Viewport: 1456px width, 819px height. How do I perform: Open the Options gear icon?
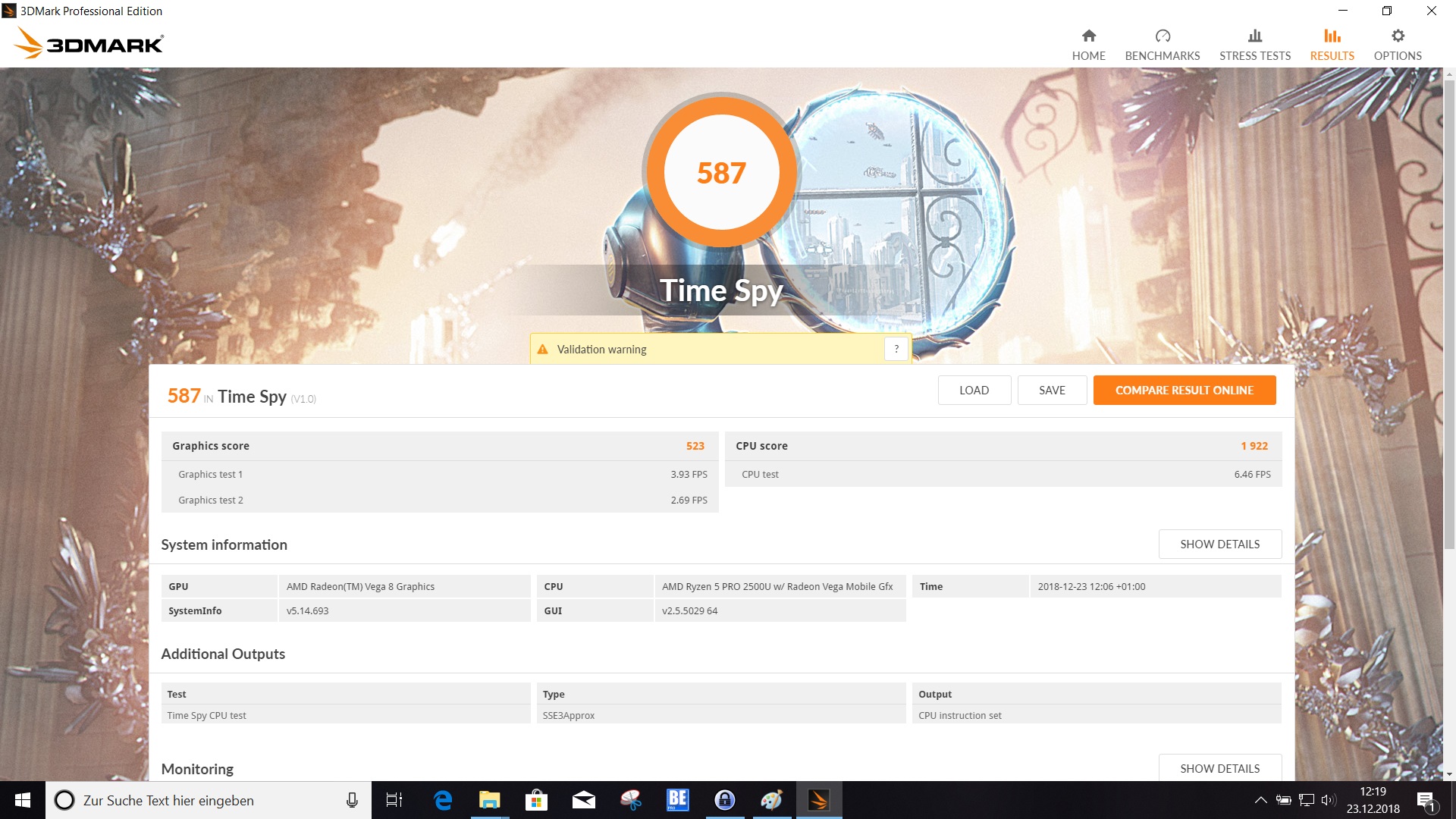[1397, 36]
